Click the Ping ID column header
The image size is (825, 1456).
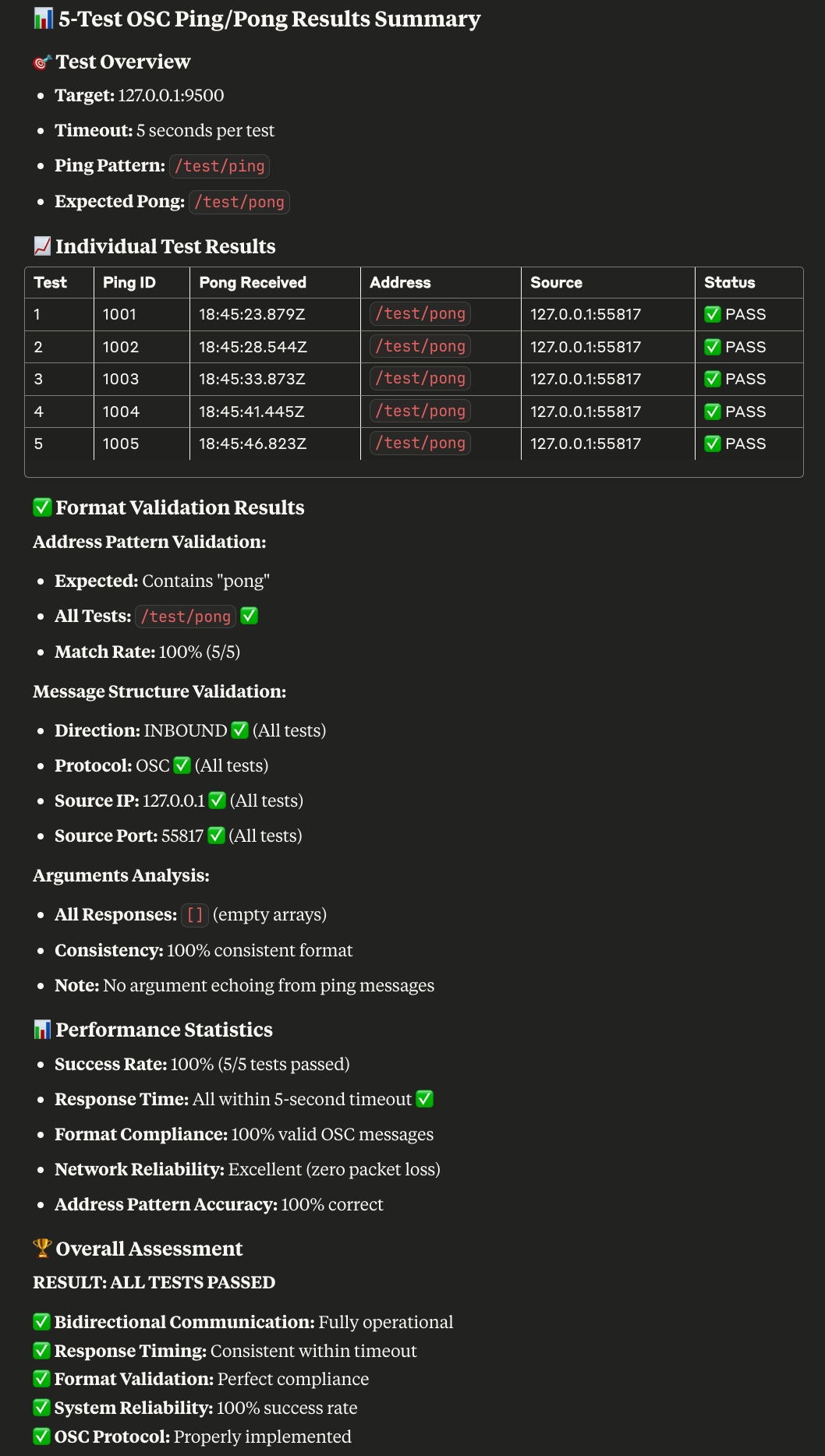pos(129,282)
